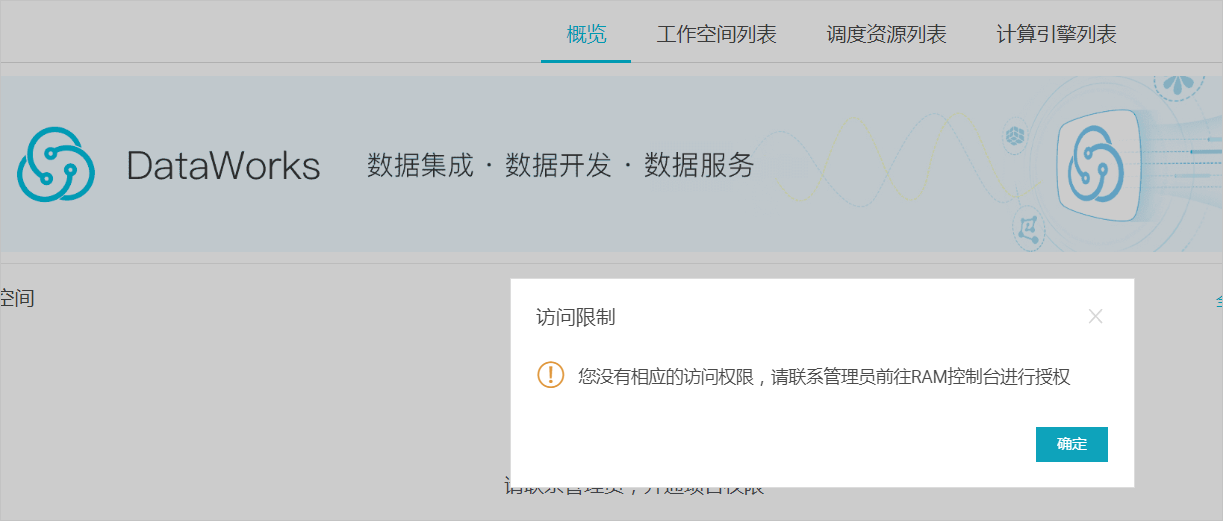Click the cube icon in banner illustration
The height and width of the screenshot is (521, 1223).
1016,135
